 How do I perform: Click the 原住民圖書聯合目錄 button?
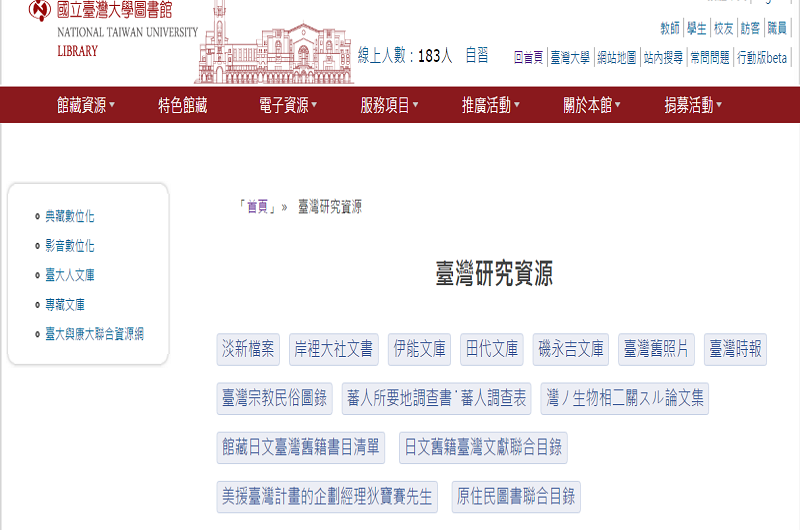point(516,497)
